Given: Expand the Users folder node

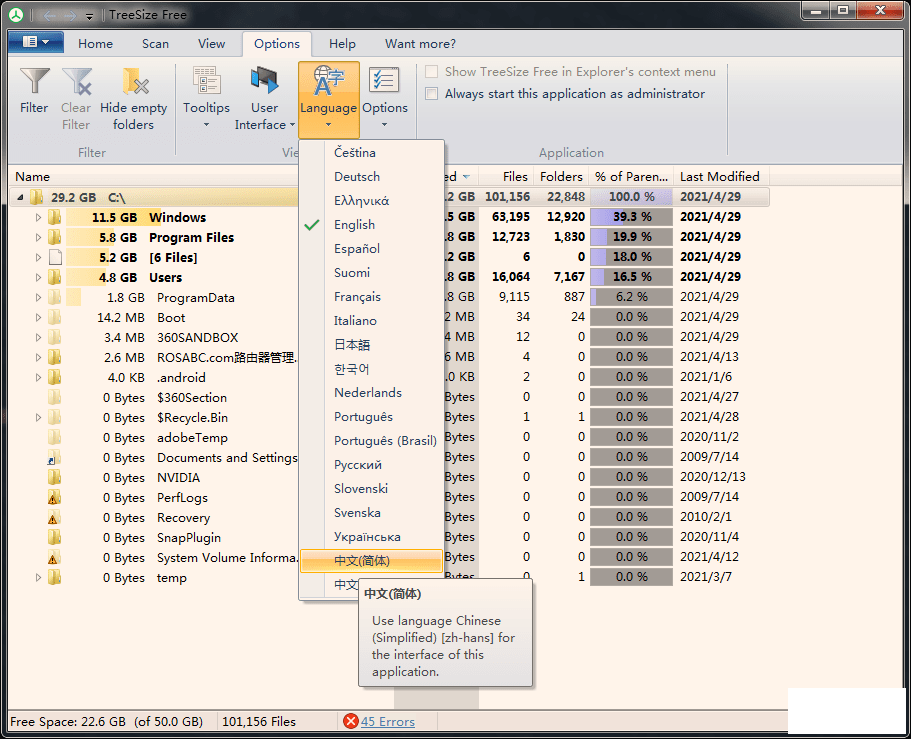Looking at the screenshot, I should pyautogui.click(x=38, y=277).
